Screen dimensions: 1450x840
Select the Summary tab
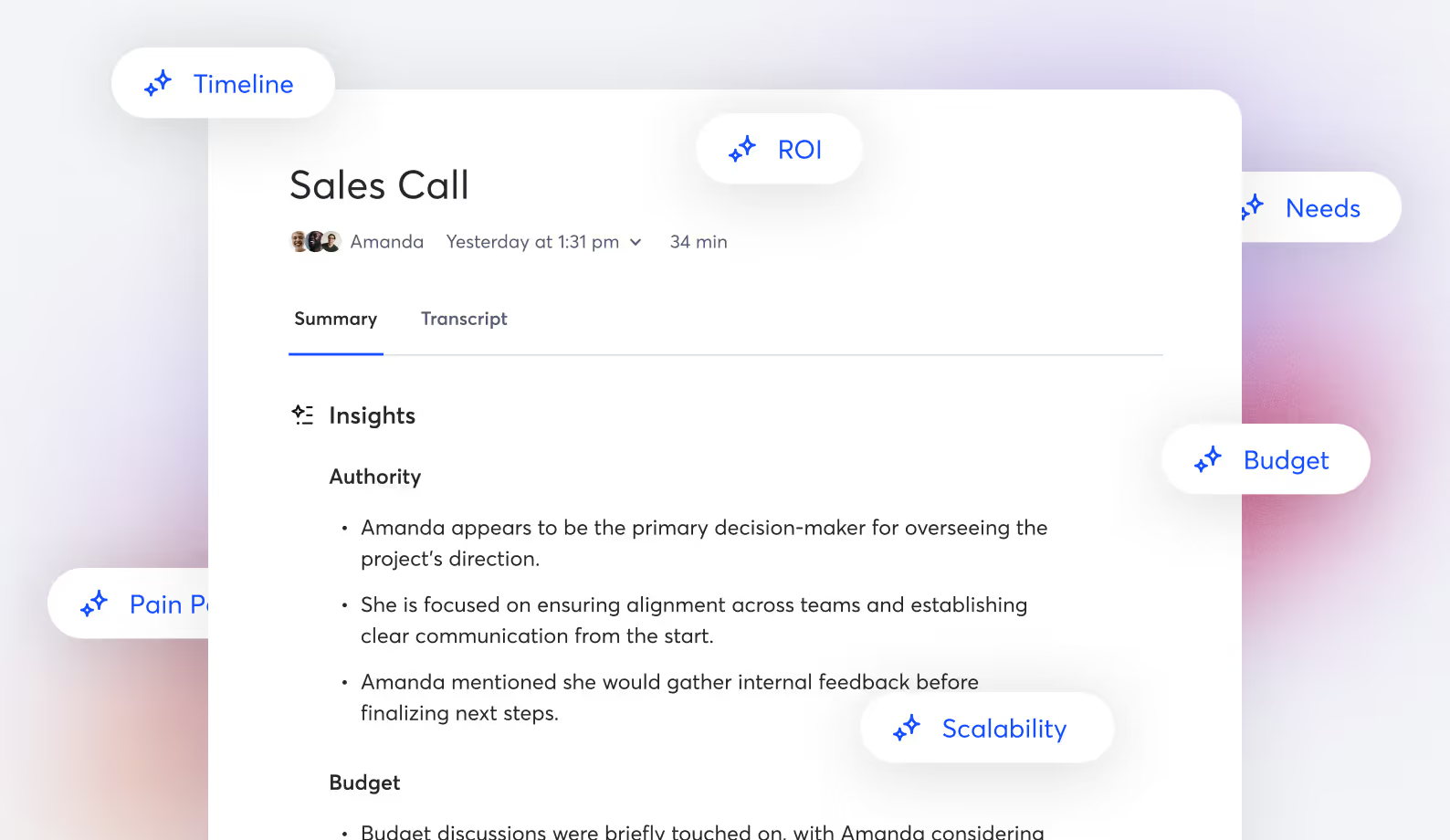click(x=335, y=319)
